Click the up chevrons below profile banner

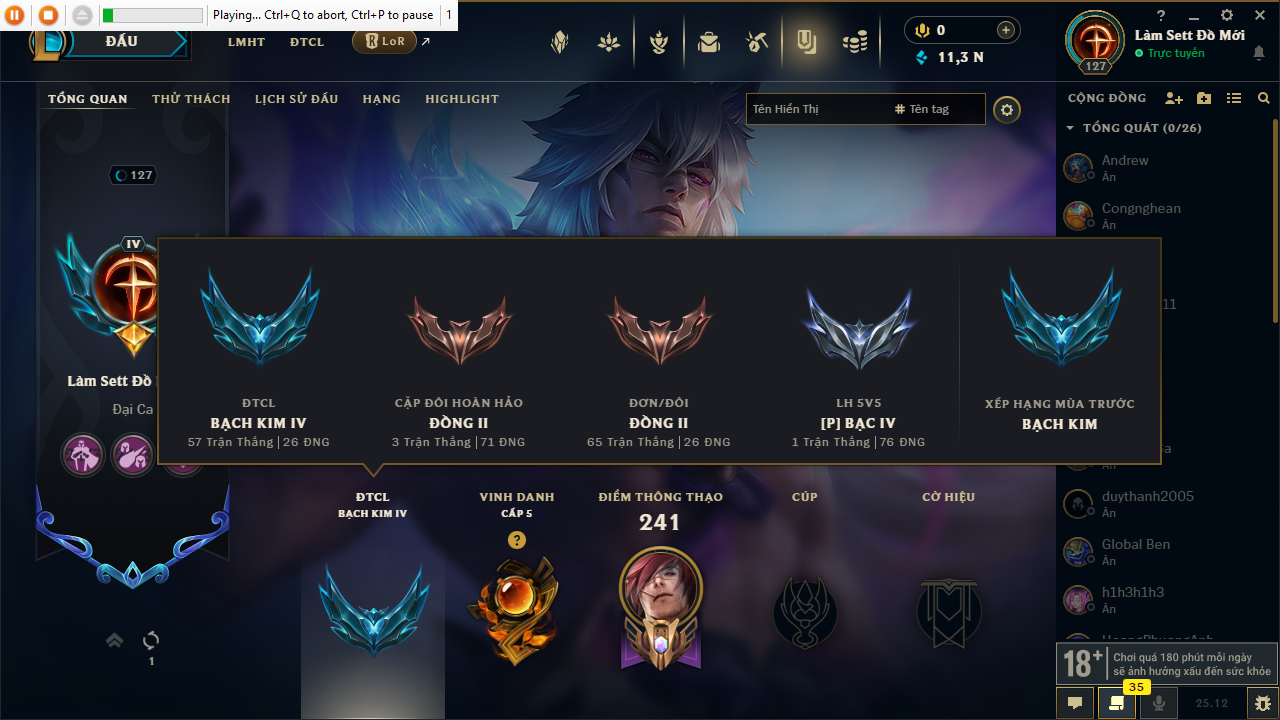[x=114, y=640]
